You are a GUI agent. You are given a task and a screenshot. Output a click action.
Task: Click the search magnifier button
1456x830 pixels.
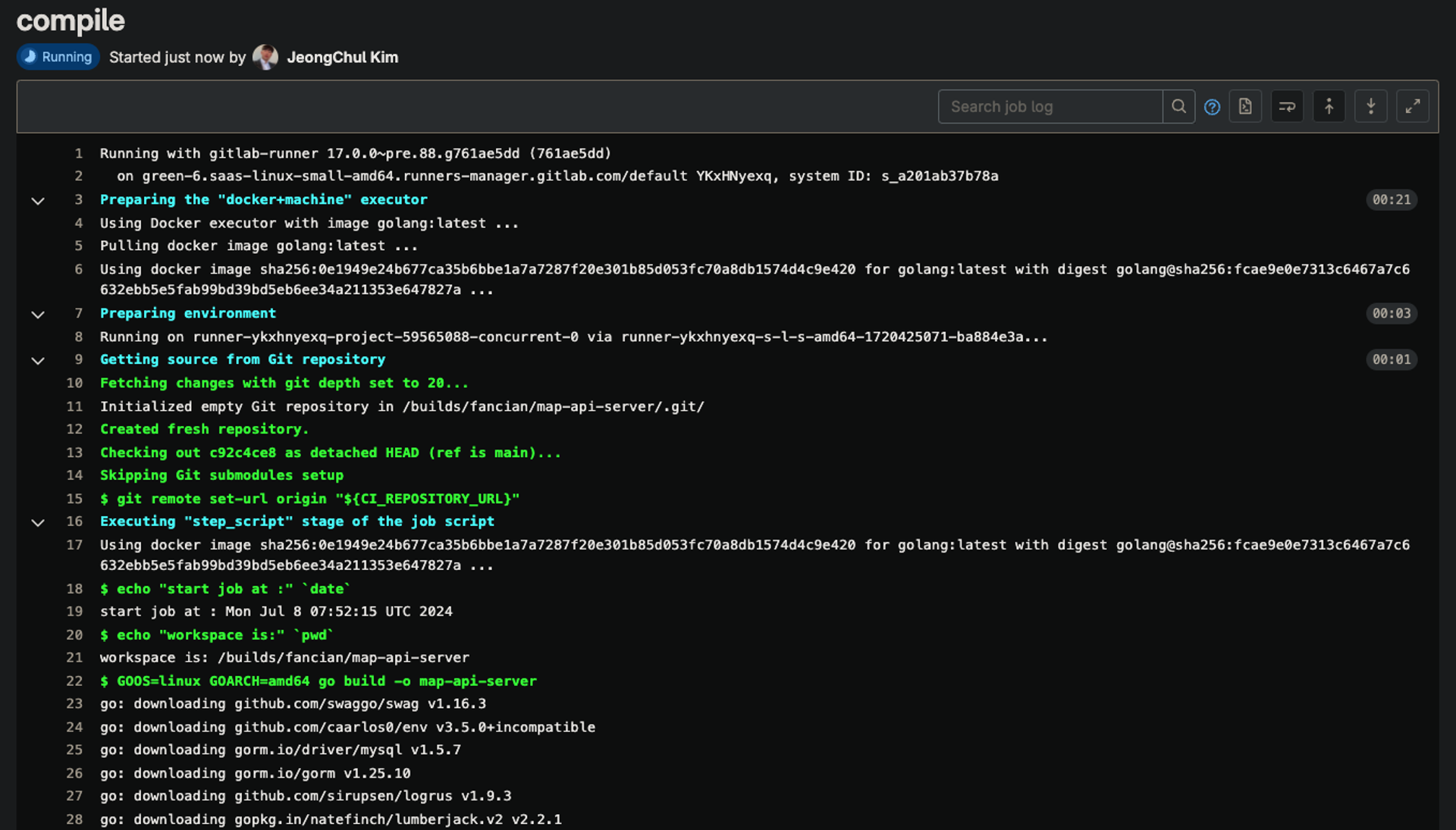click(1178, 107)
